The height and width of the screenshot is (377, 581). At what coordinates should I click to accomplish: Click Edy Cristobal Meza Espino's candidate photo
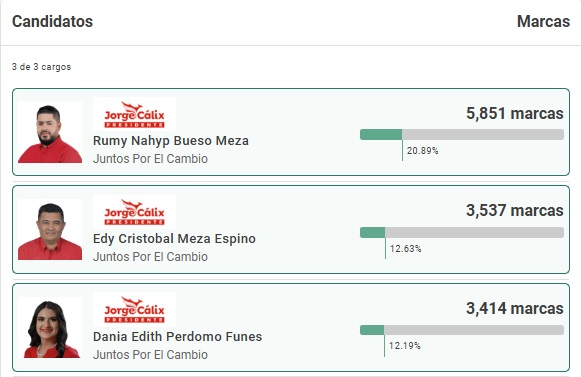pos(50,229)
